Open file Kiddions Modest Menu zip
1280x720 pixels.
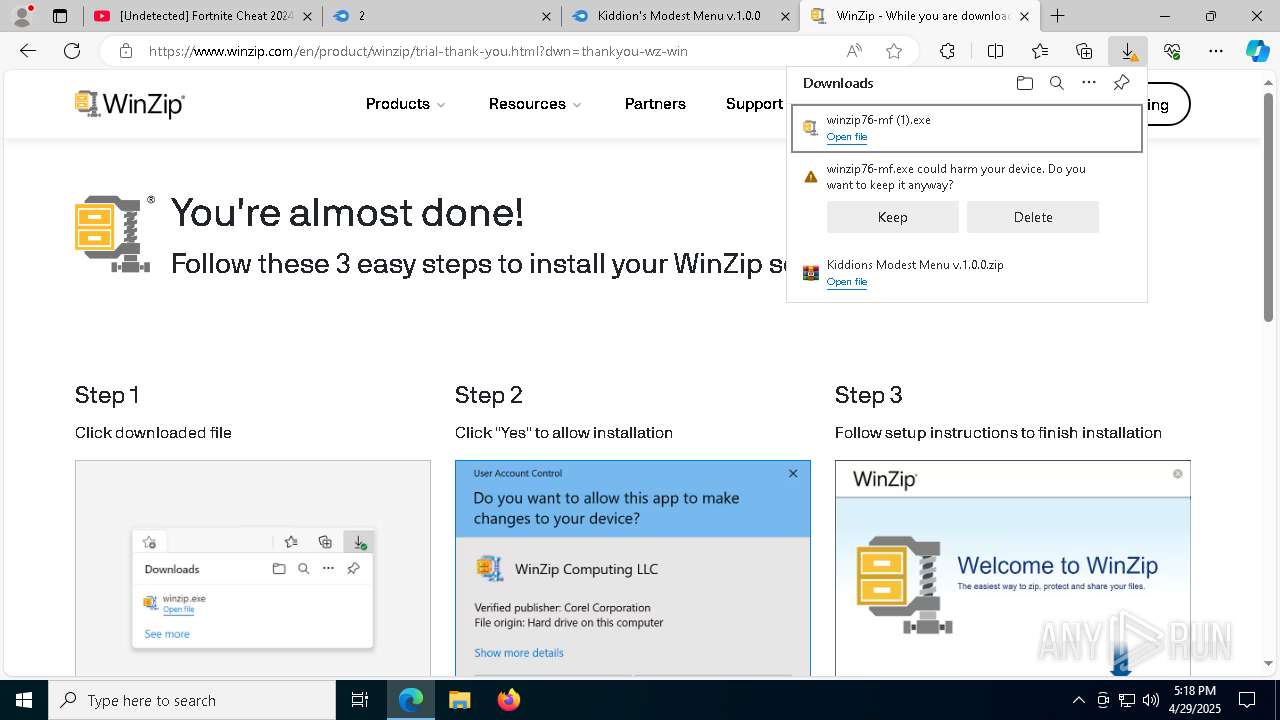[846, 282]
